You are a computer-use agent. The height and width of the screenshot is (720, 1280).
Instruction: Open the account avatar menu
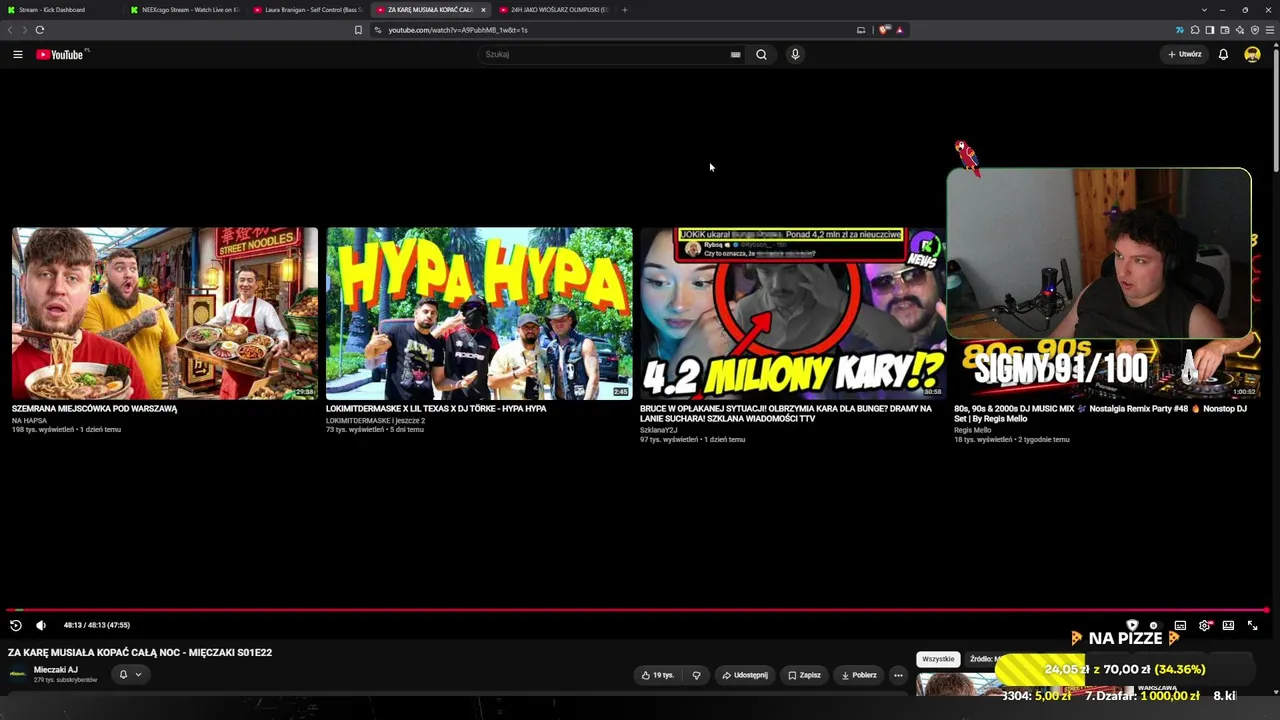click(x=1252, y=54)
